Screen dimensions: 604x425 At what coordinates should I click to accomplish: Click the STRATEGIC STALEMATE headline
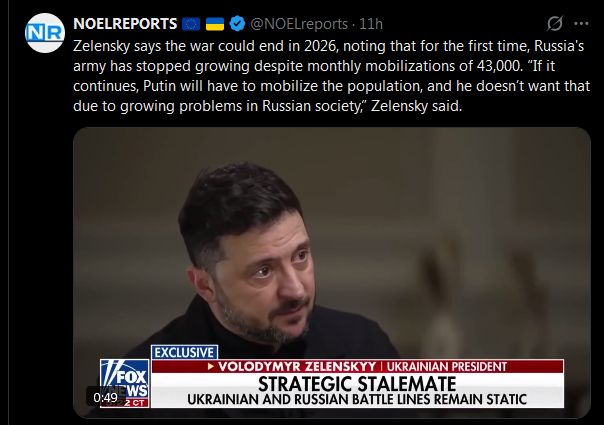click(x=357, y=384)
